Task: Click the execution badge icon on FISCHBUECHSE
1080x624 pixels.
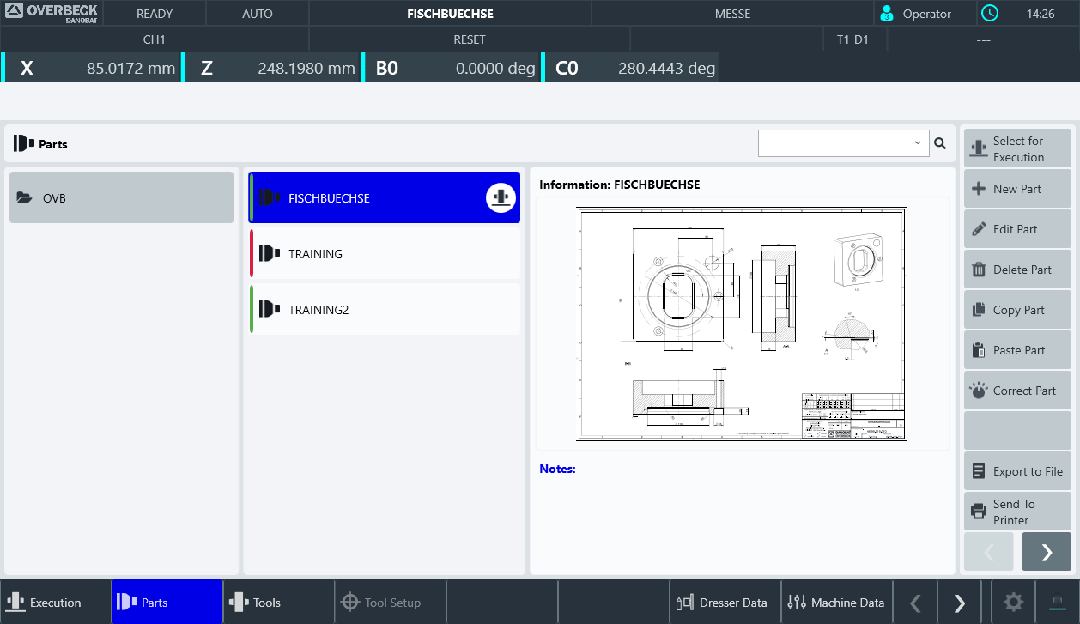Action: [501, 198]
